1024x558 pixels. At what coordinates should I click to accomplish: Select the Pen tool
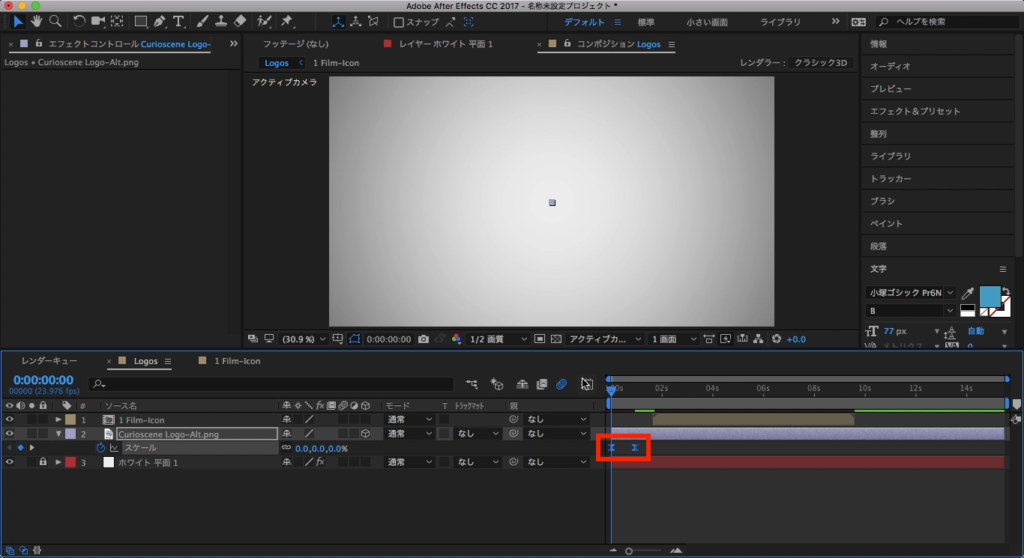coord(159,21)
